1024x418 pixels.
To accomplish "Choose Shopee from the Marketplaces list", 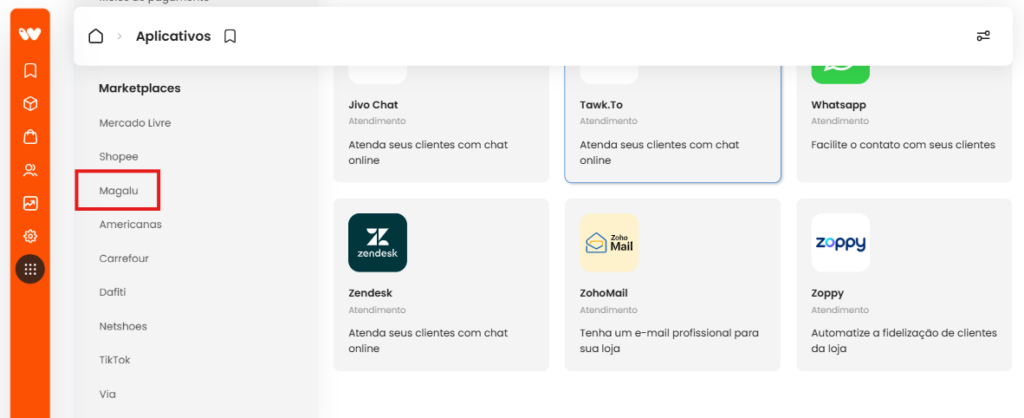I will tap(119, 157).
